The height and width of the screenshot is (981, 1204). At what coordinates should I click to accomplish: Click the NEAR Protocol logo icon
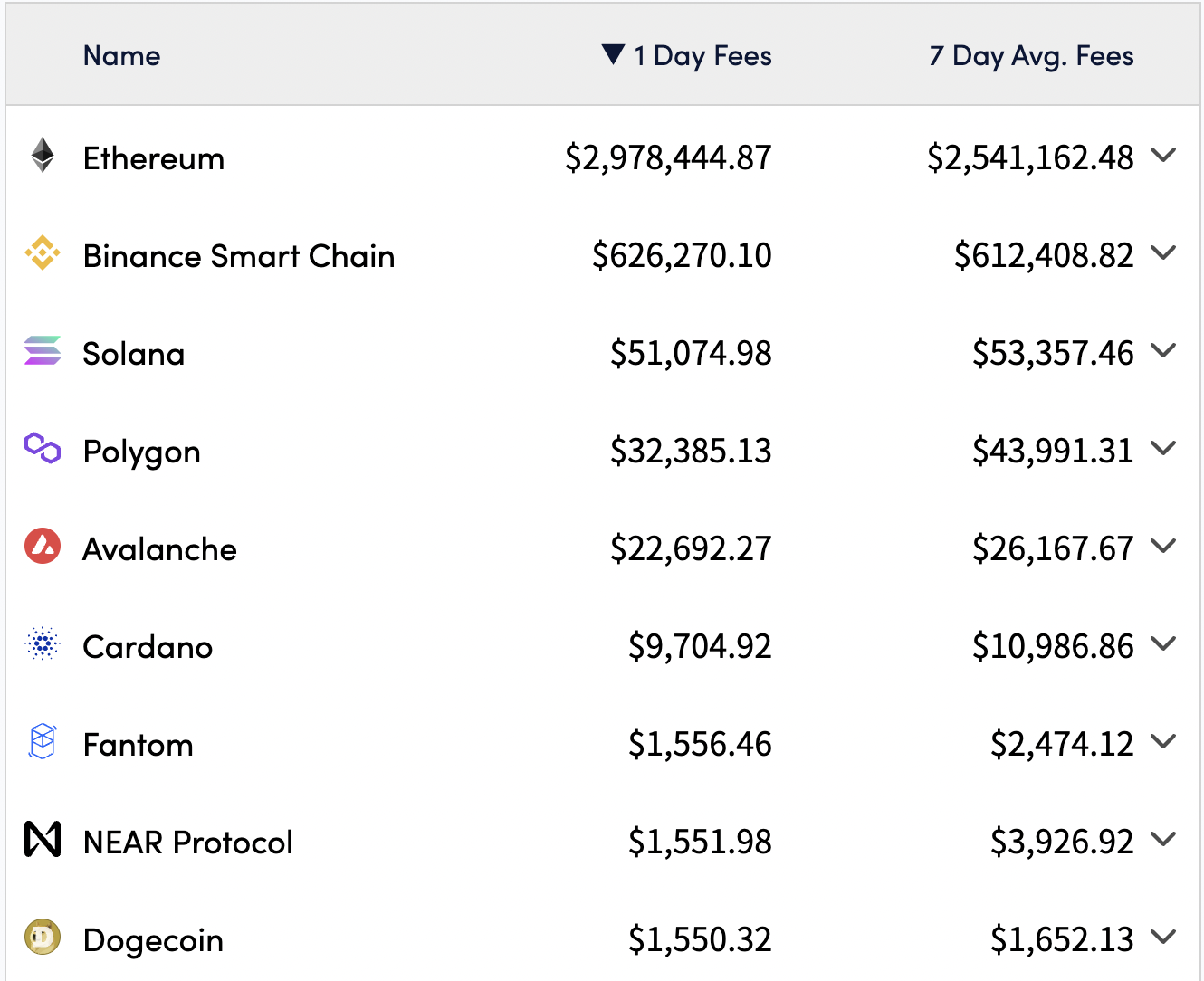click(43, 840)
